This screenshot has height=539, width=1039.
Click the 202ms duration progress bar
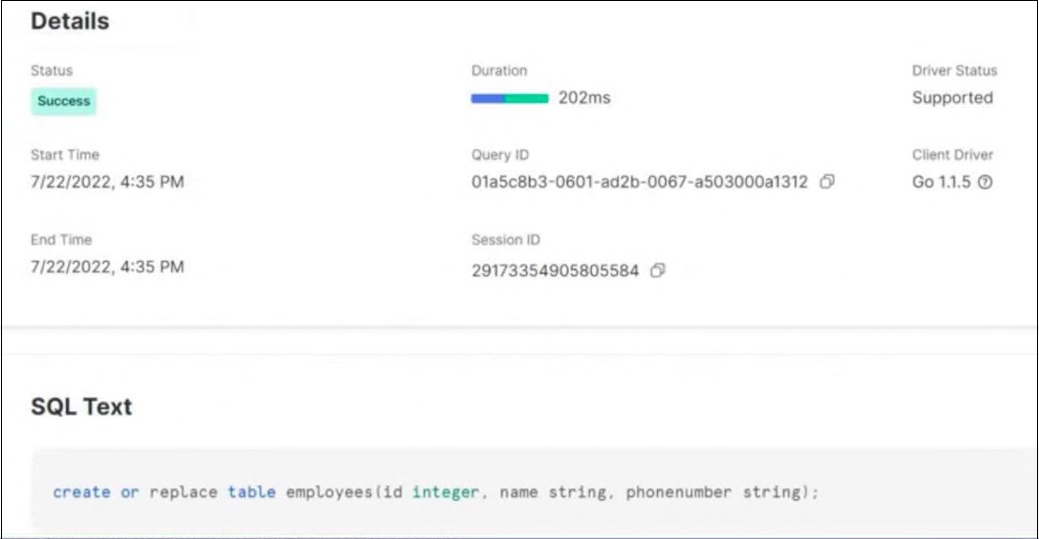point(510,99)
